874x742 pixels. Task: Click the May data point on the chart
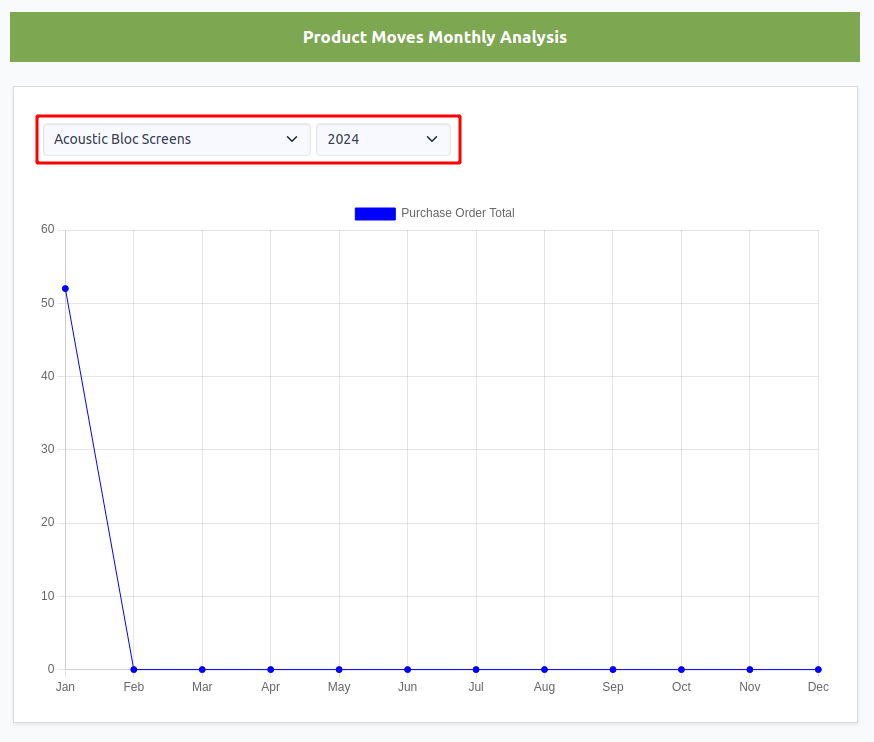pyautogui.click(x=339, y=670)
